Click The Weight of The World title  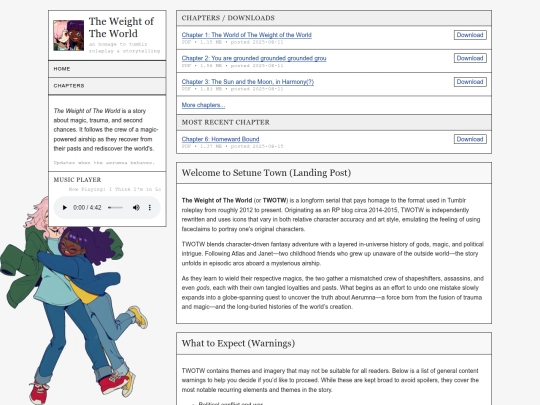tap(121, 27)
